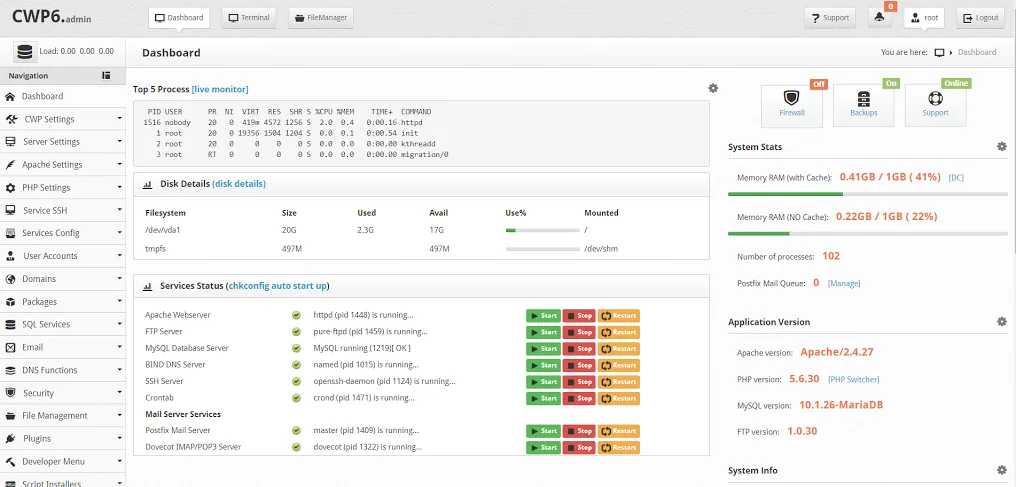Click the Services Status chart icon
Viewport: 1016px width, 487px height.
pos(147,286)
